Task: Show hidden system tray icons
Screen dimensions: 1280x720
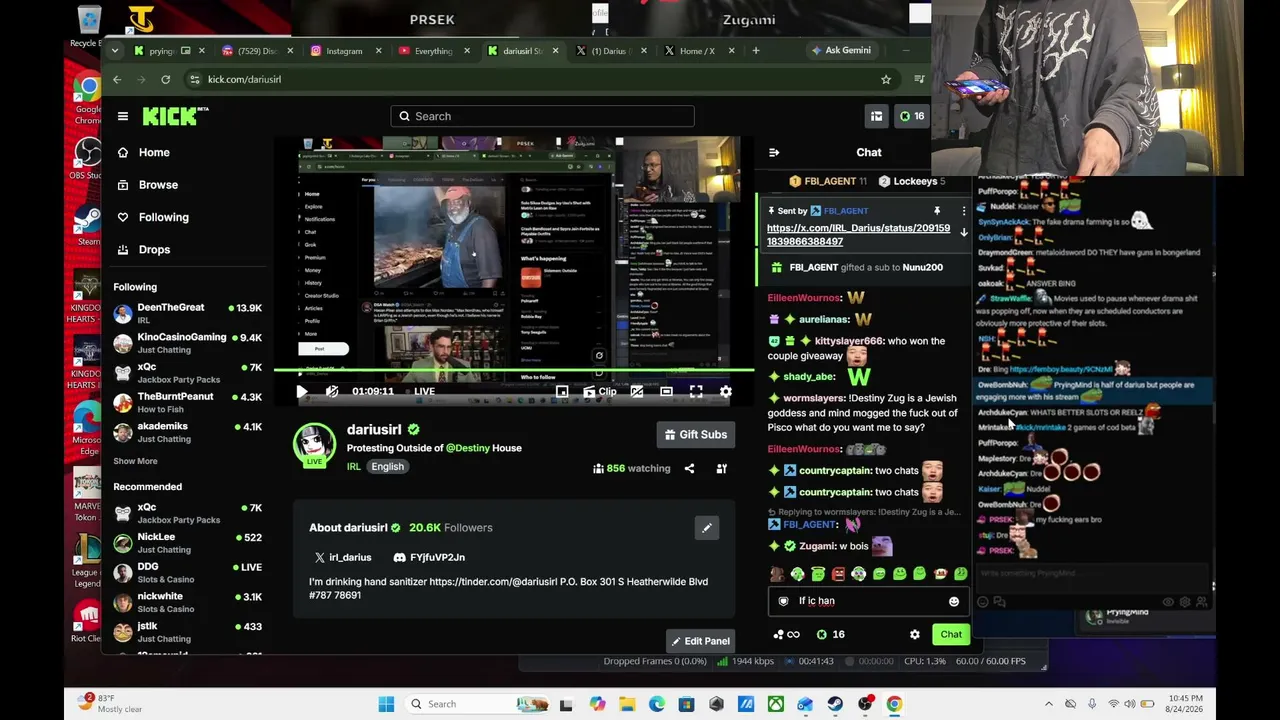Action: point(1048,704)
